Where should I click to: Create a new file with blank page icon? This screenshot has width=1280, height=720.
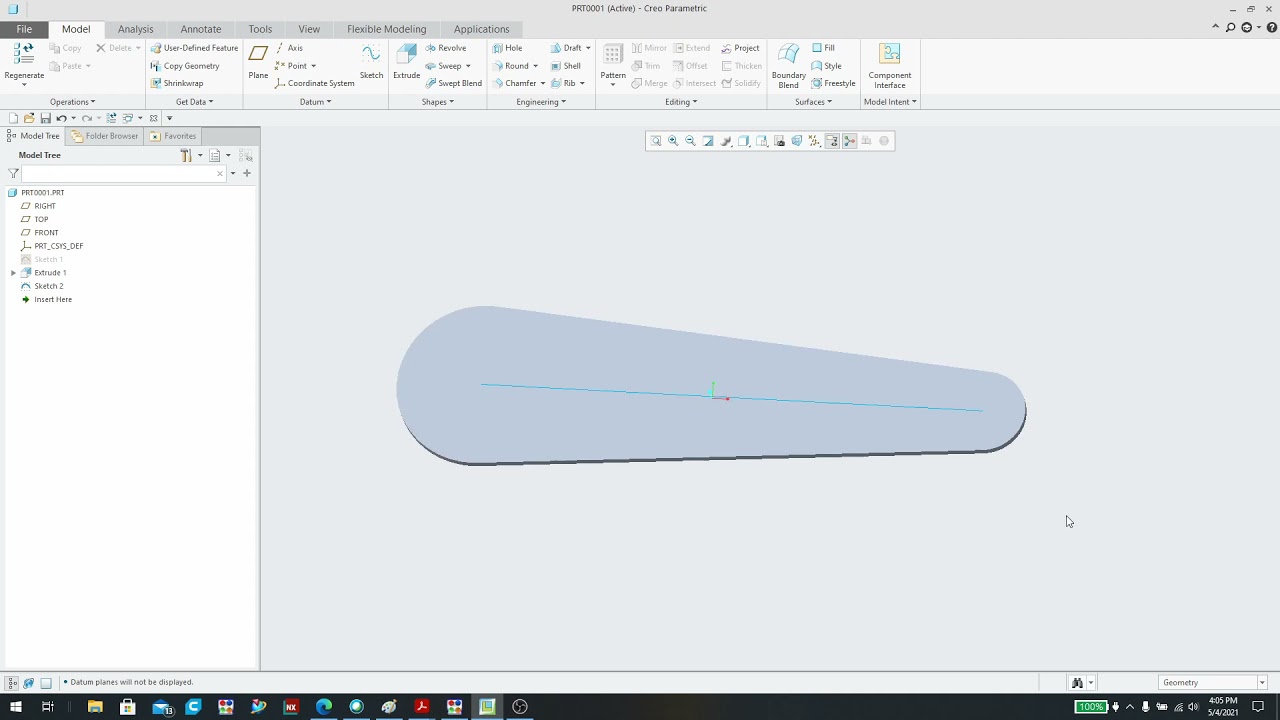tap(13, 118)
